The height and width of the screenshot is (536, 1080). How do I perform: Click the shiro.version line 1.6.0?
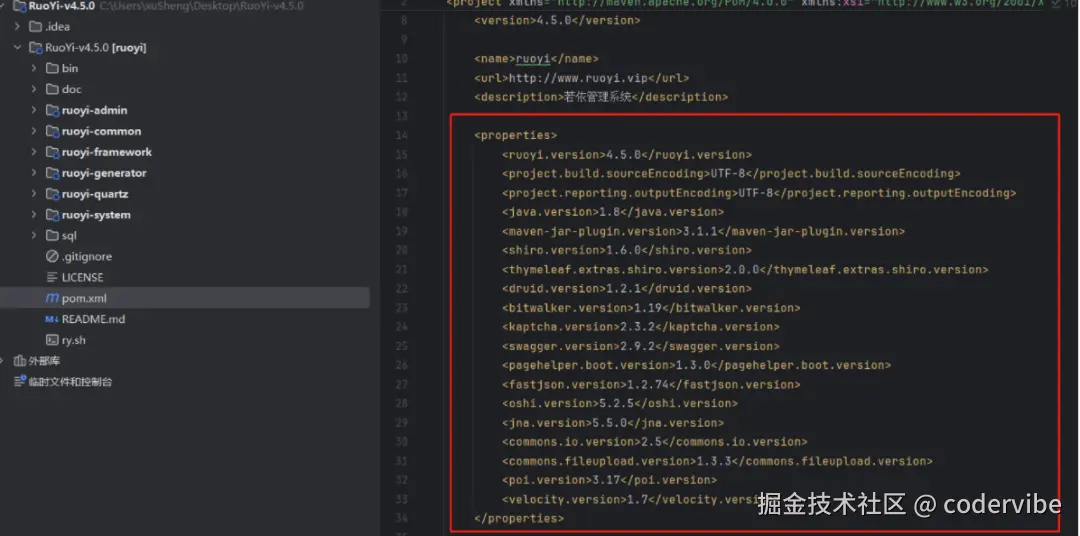(x=627, y=250)
